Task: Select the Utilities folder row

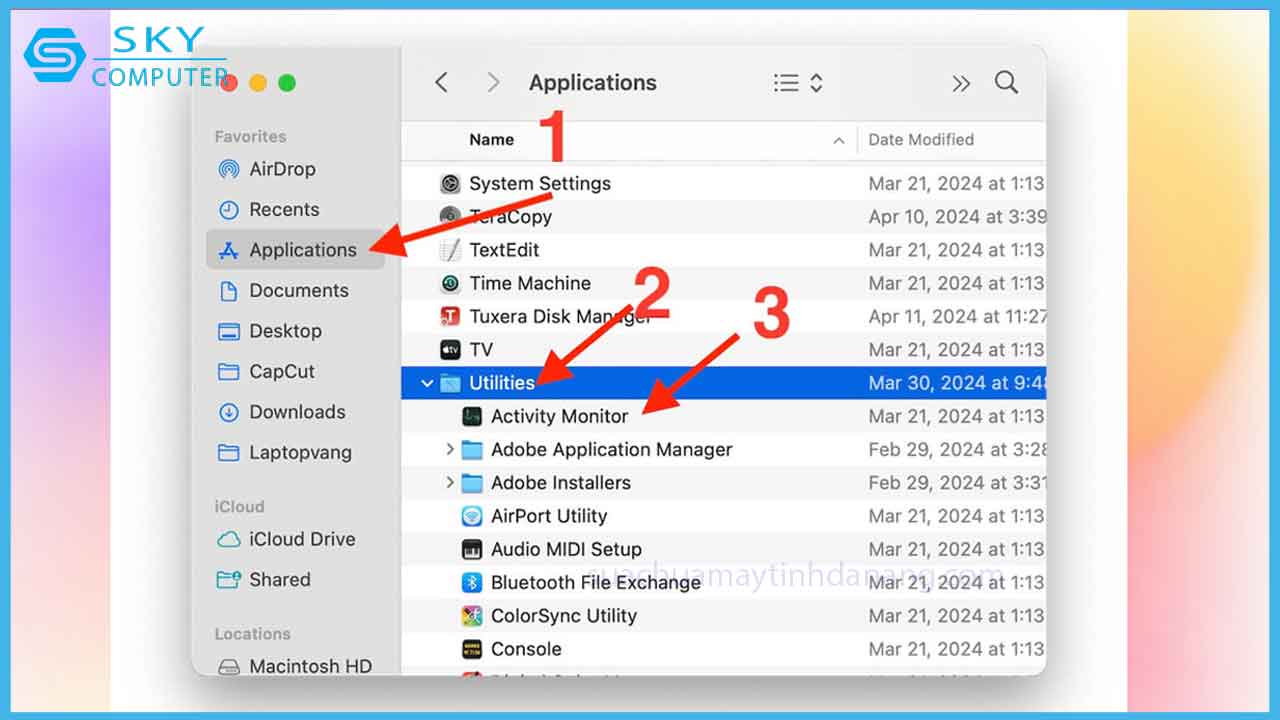Action: coord(724,383)
